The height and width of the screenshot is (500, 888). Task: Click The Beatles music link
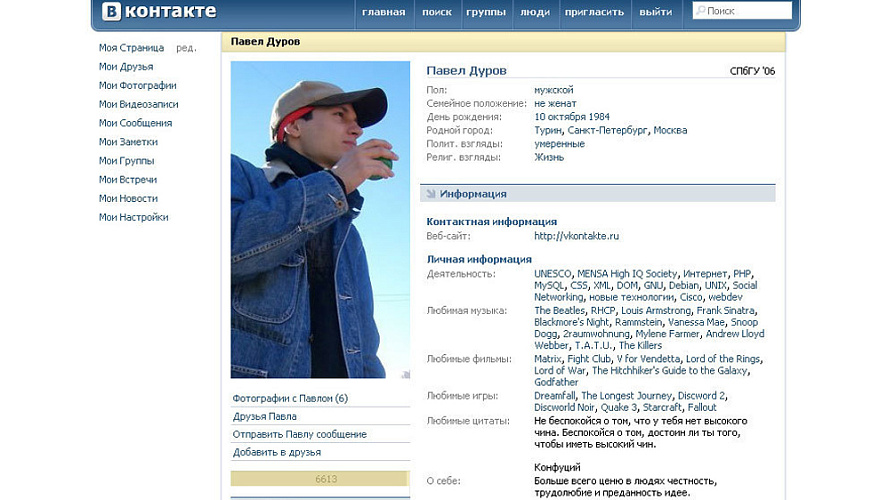coord(560,310)
